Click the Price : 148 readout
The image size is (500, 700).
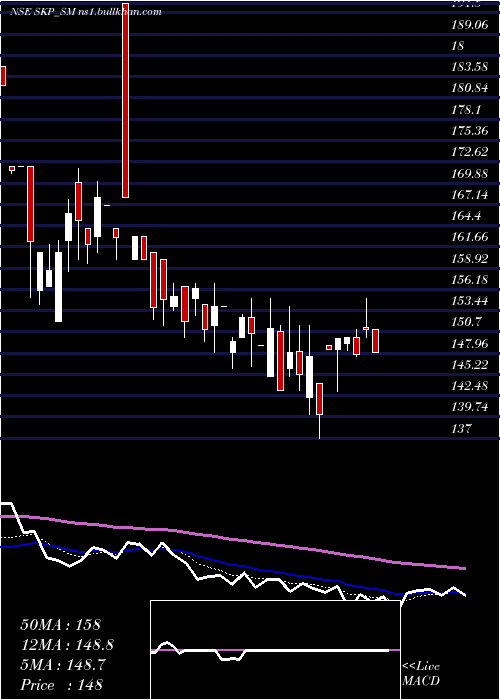click(x=62, y=685)
